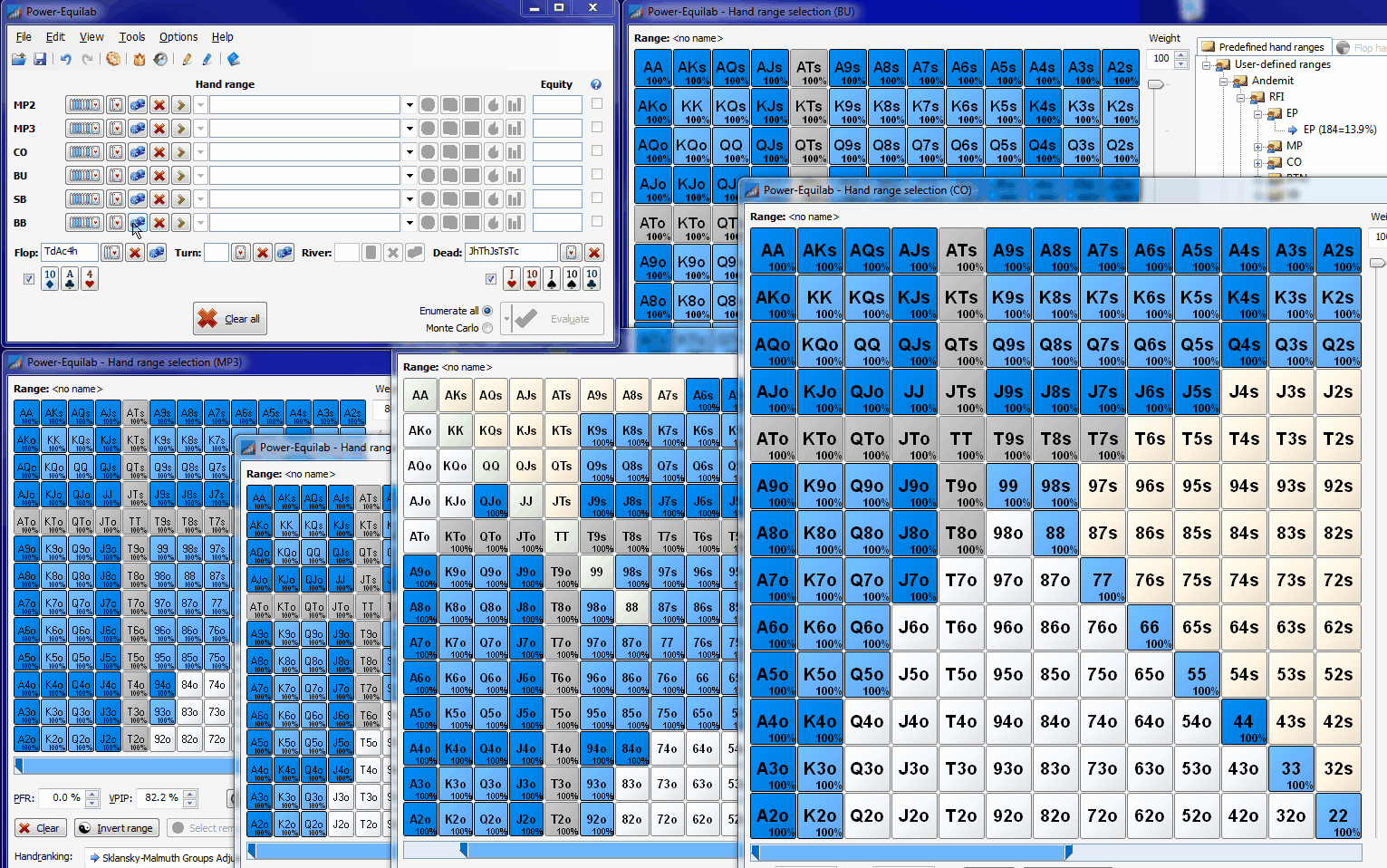Randomize BB hand with dice icon
The height and width of the screenshot is (868, 1387).
(138, 223)
